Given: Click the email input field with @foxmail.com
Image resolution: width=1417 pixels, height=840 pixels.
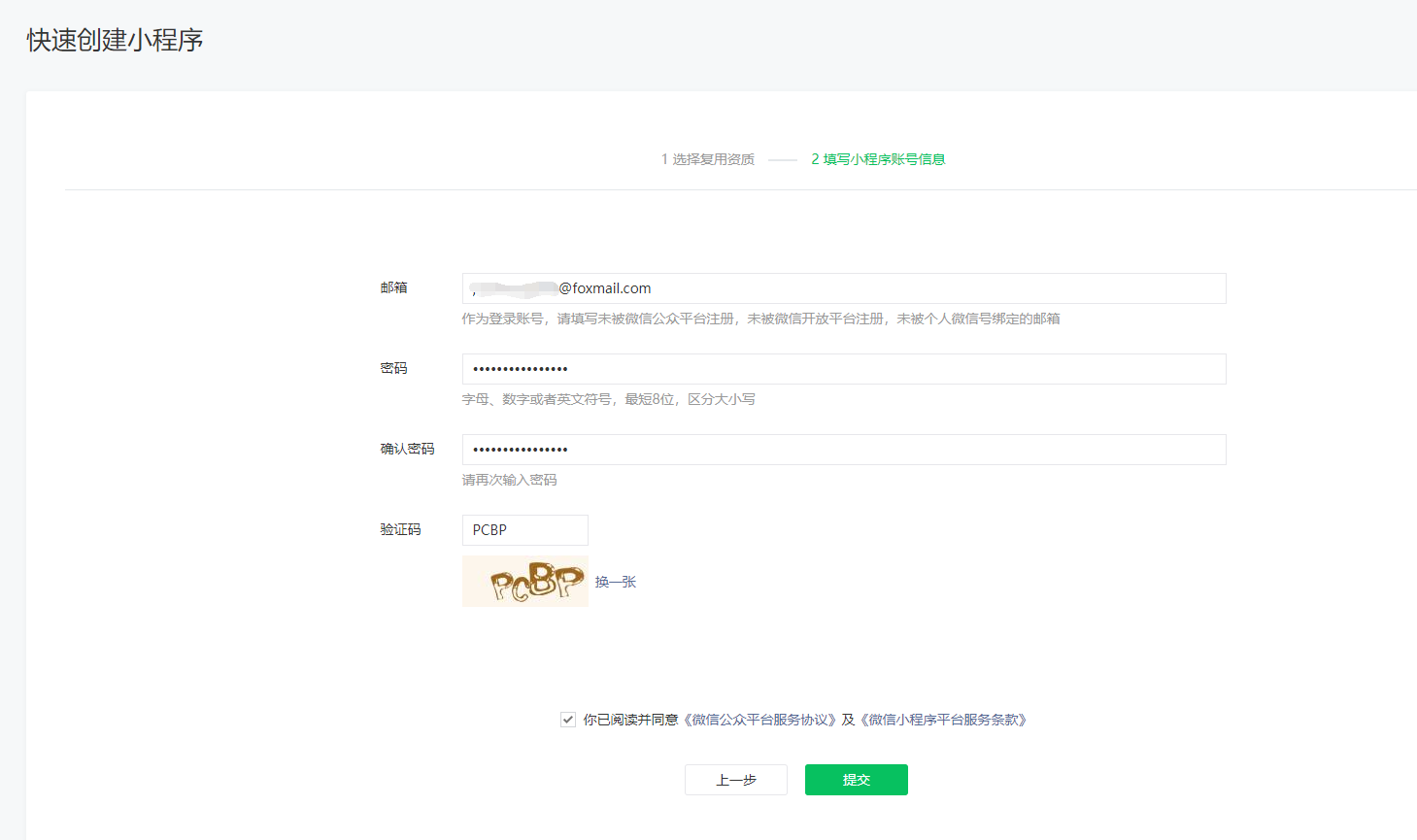Looking at the screenshot, I should (843, 288).
